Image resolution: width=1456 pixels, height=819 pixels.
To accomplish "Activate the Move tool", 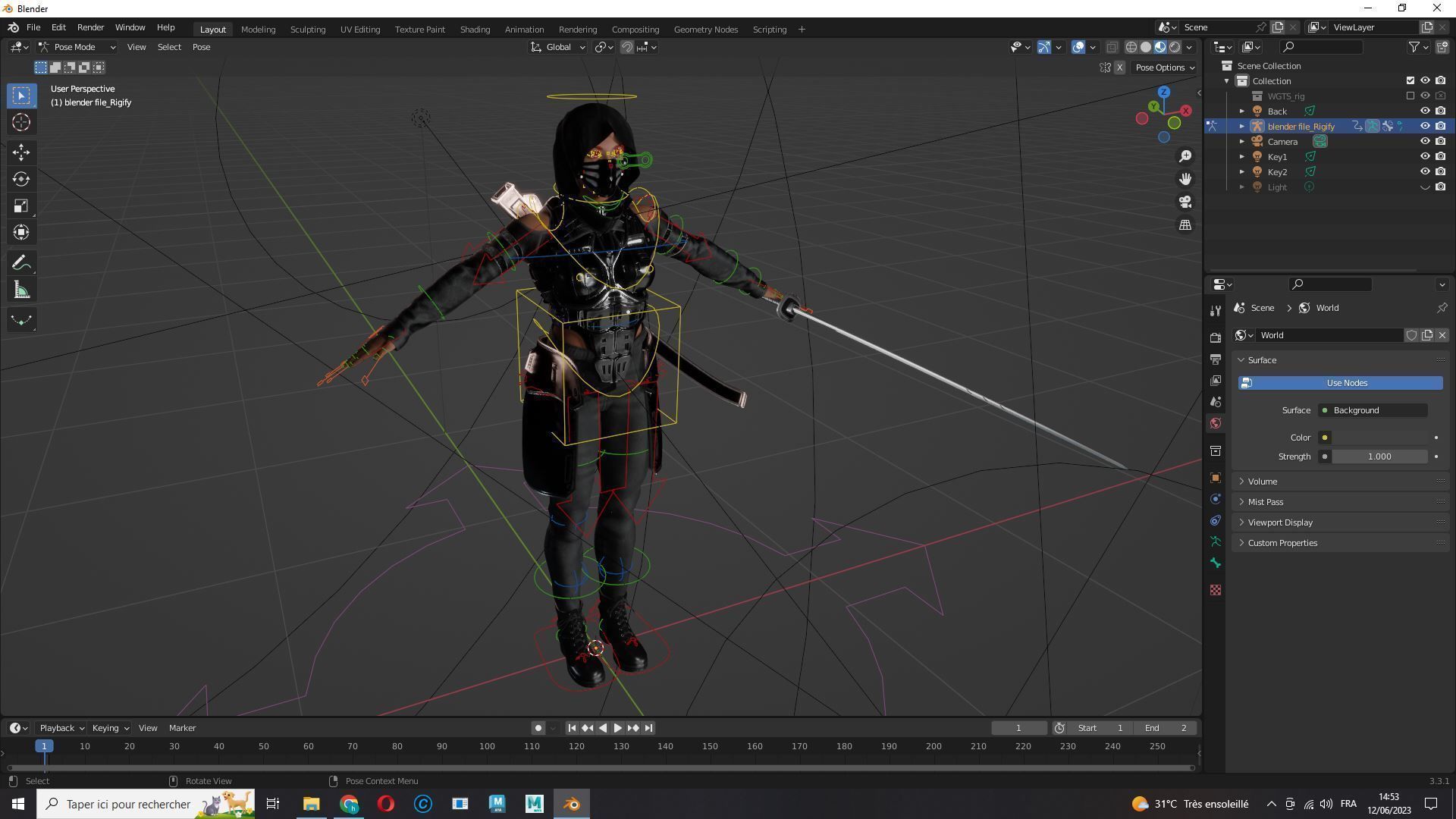I will pyautogui.click(x=21, y=152).
